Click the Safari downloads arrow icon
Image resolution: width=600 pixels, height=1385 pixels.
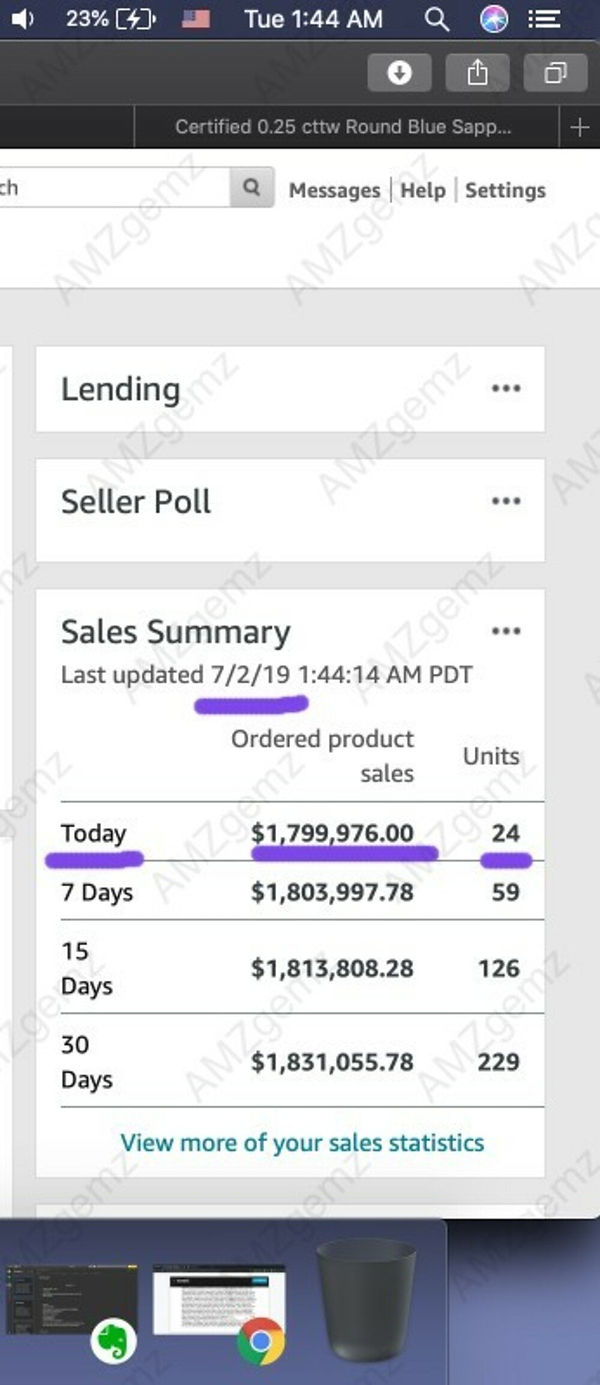click(399, 73)
